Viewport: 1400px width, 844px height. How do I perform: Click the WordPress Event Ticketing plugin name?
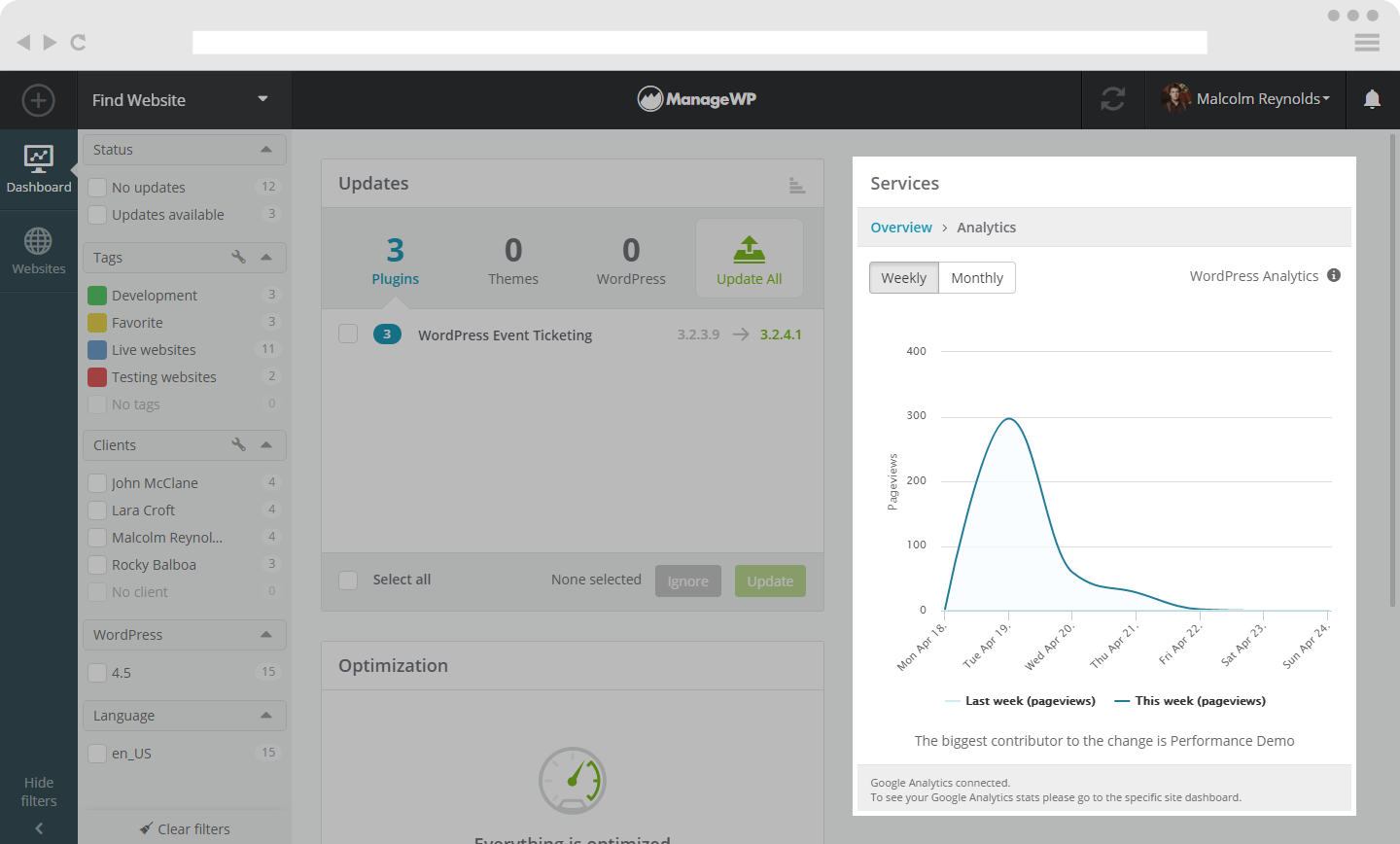pyautogui.click(x=505, y=335)
